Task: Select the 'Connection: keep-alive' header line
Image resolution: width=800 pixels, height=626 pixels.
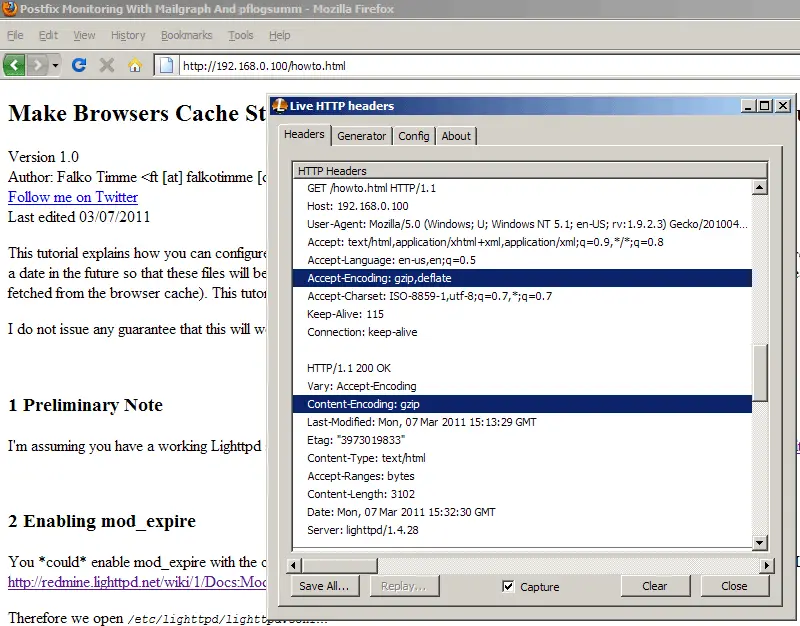Action: pos(522,332)
